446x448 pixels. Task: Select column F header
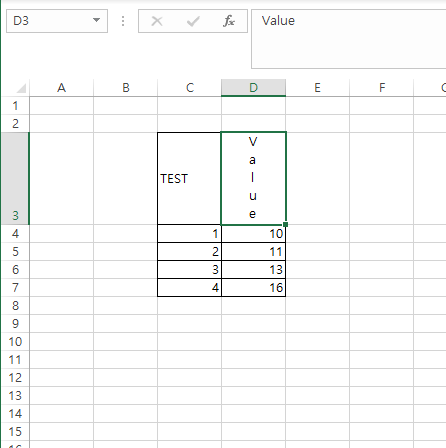pos(381,88)
